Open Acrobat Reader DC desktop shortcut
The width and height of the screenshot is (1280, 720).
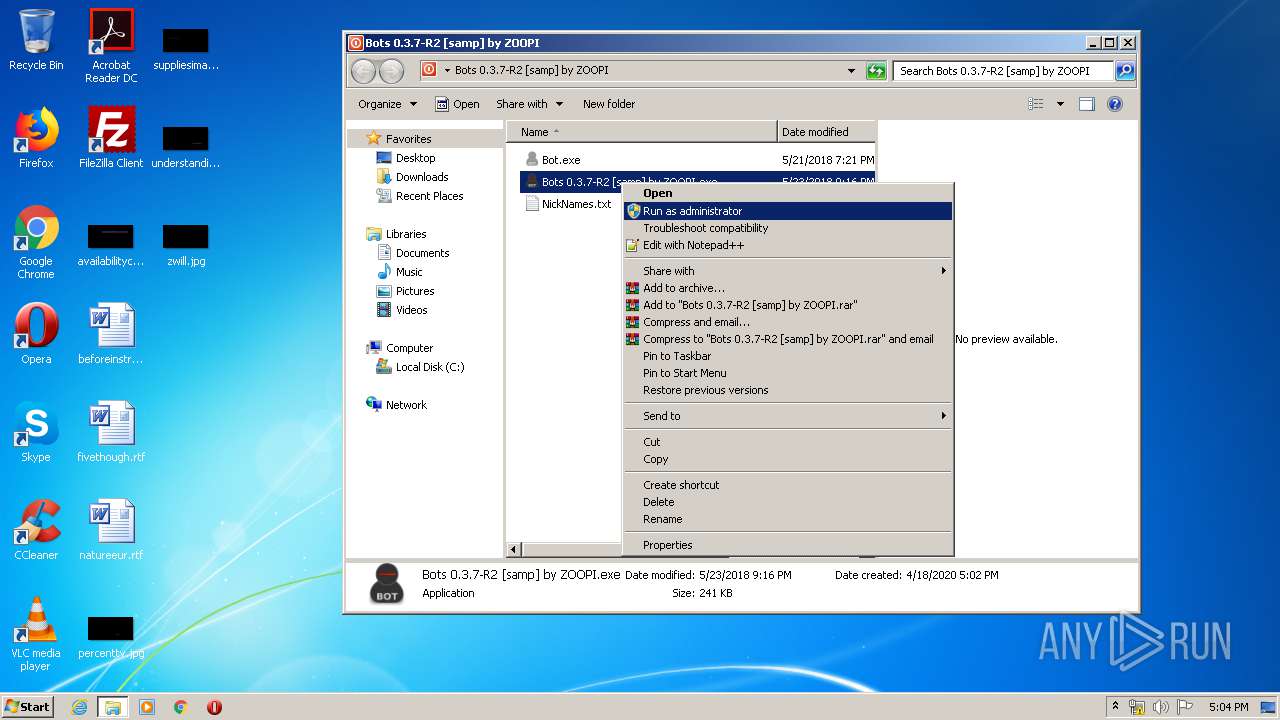(x=111, y=46)
